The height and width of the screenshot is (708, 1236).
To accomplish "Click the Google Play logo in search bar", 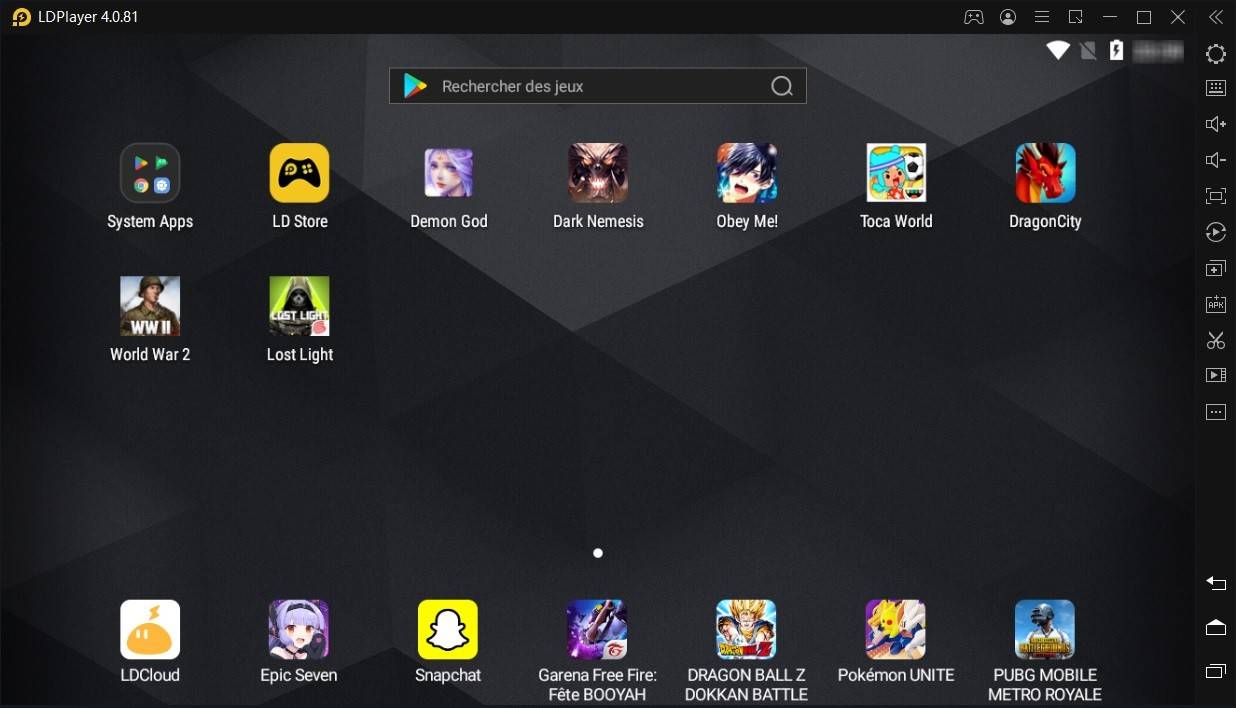I will coord(415,86).
